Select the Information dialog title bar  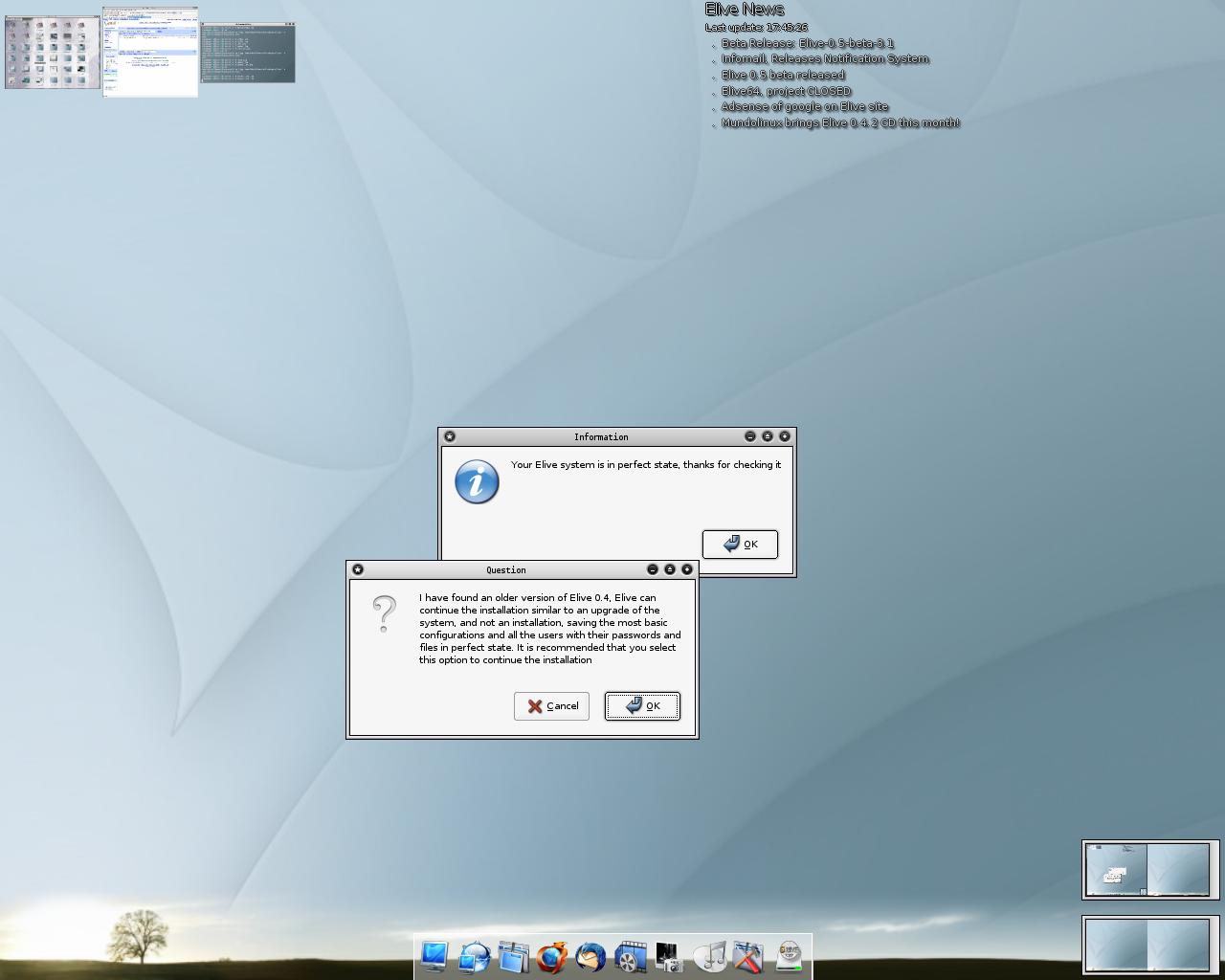(x=601, y=436)
